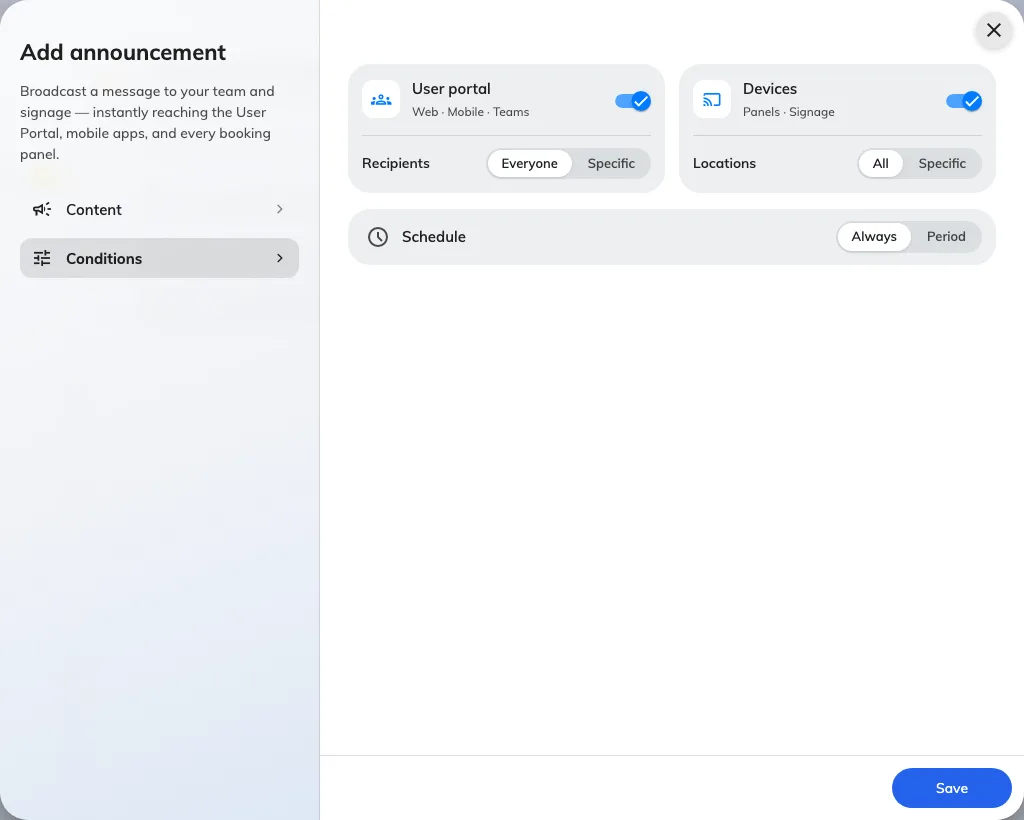Select Everyone for Recipients
Screen dimensions: 1024x820
530,163
